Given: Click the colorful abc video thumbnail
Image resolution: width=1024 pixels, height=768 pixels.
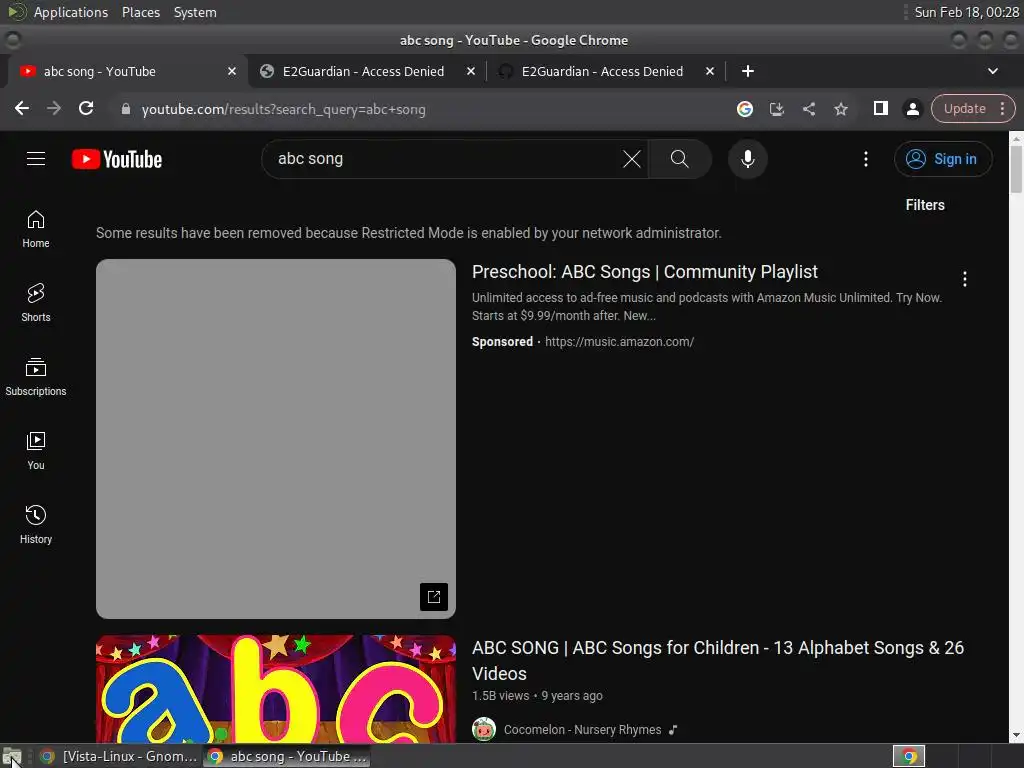Looking at the screenshot, I should (276, 689).
